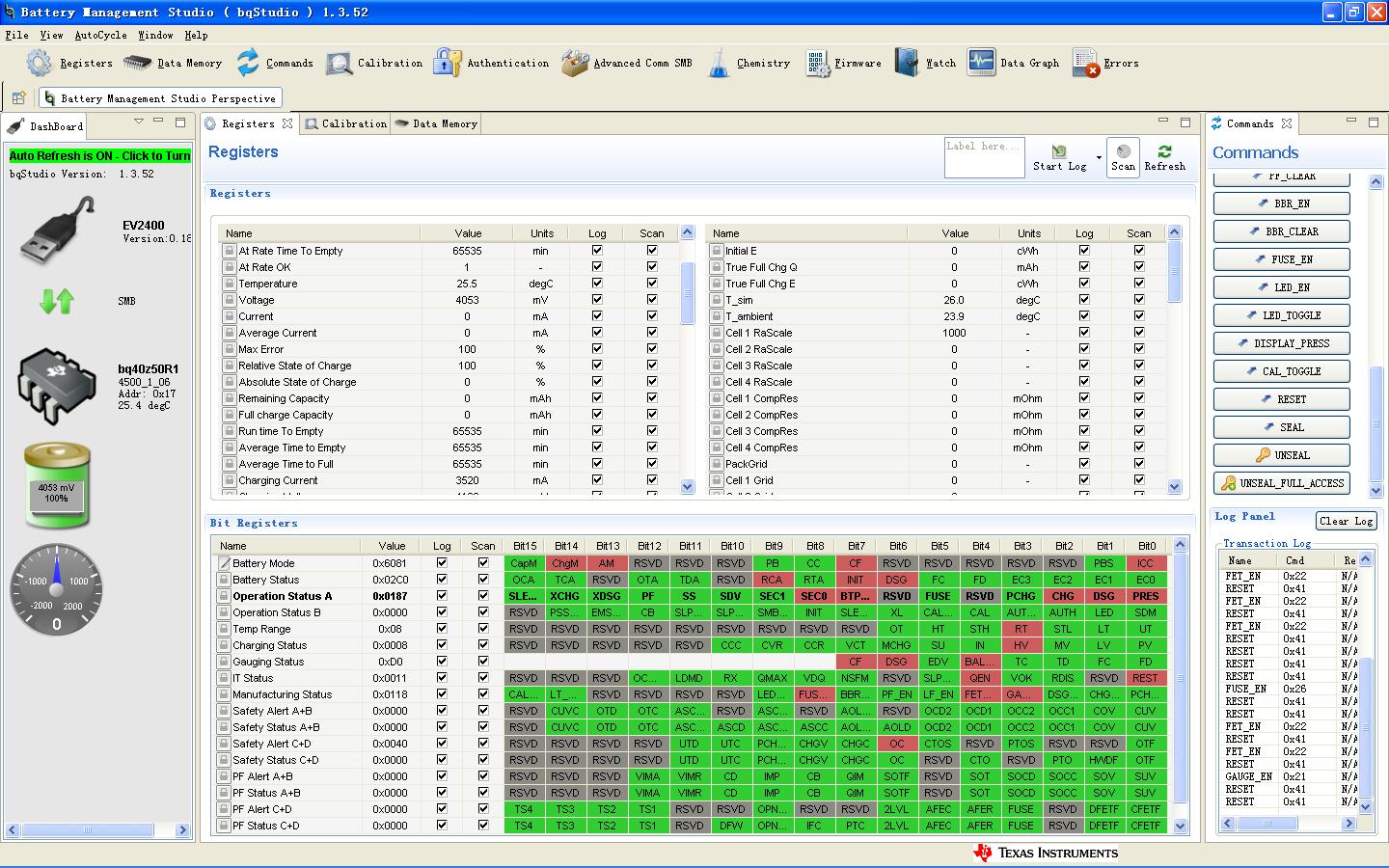The height and width of the screenshot is (868, 1389).
Task: Open the Help menu
Action: click(196, 36)
